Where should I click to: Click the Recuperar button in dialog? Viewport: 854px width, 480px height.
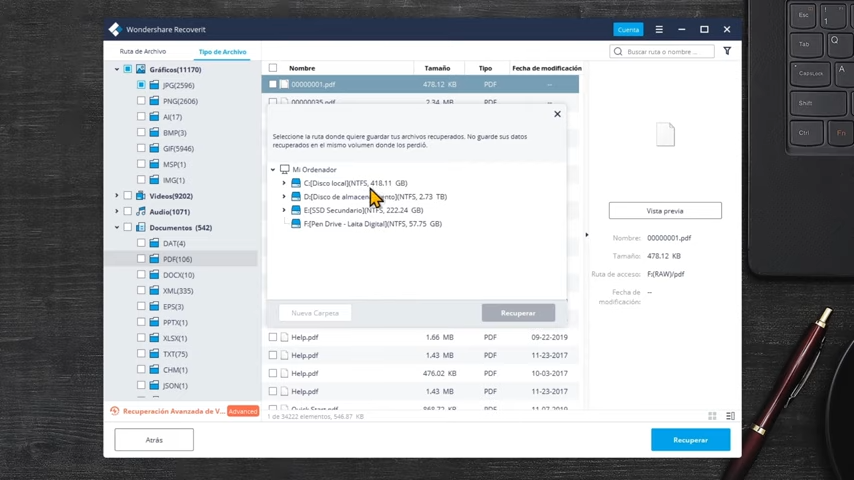click(518, 313)
